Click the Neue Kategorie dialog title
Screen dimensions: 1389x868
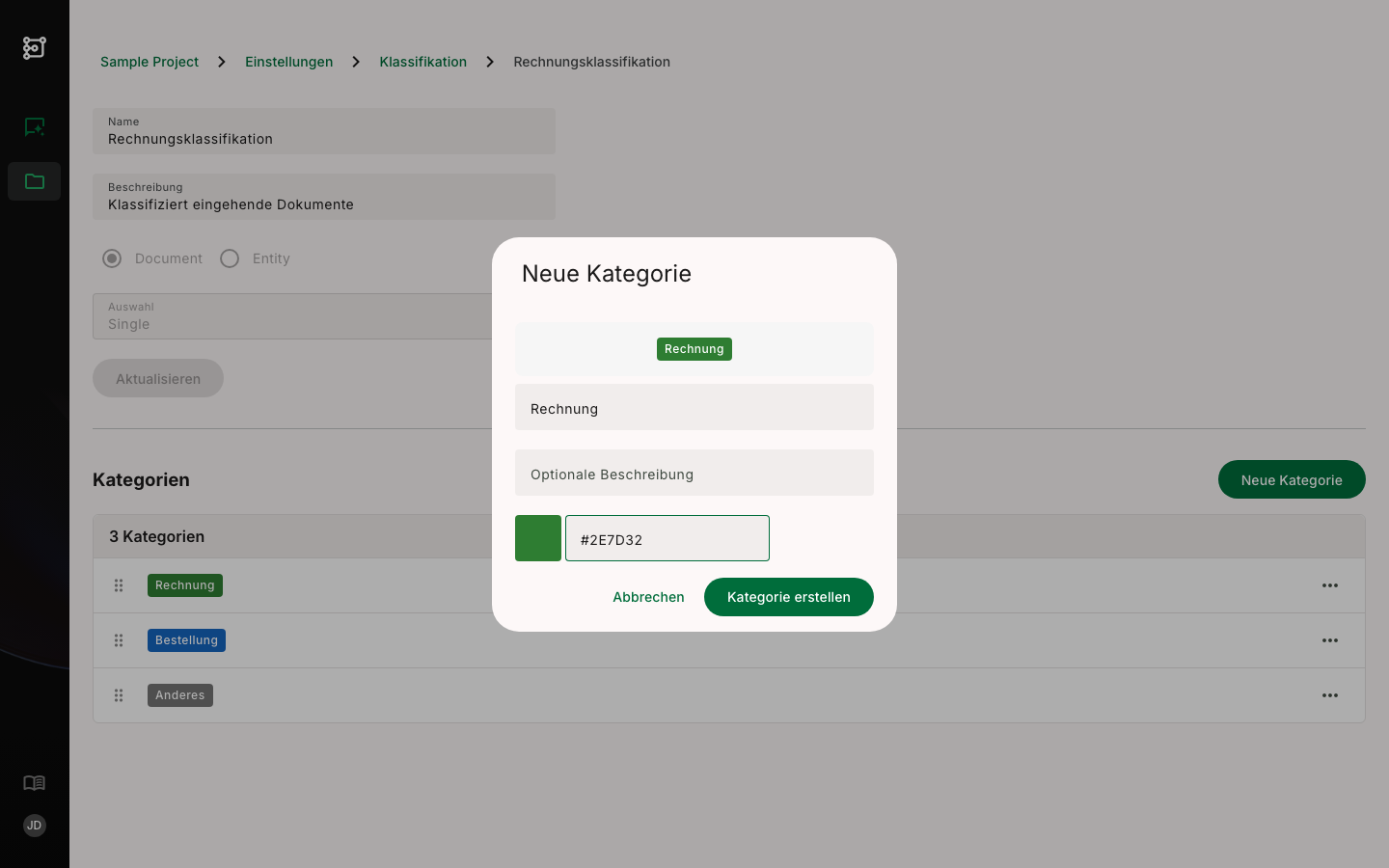click(x=607, y=273)
